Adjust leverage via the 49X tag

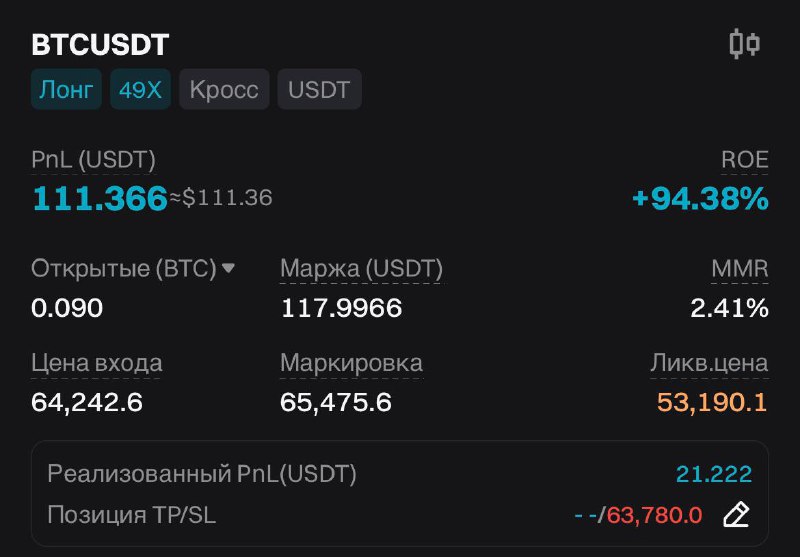[x=140, y=89]
